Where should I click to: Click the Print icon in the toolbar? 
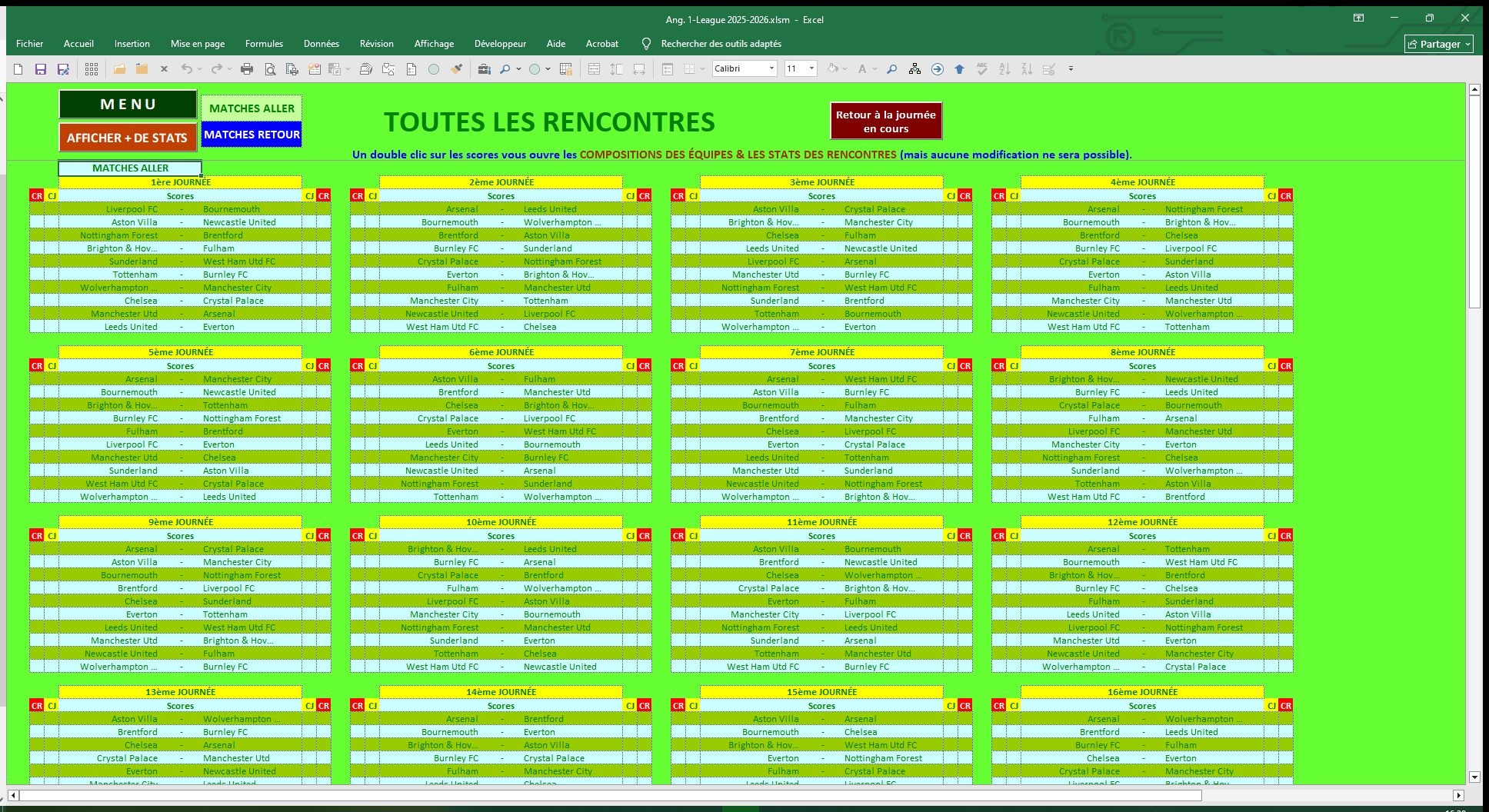click(x=247, y=69)
